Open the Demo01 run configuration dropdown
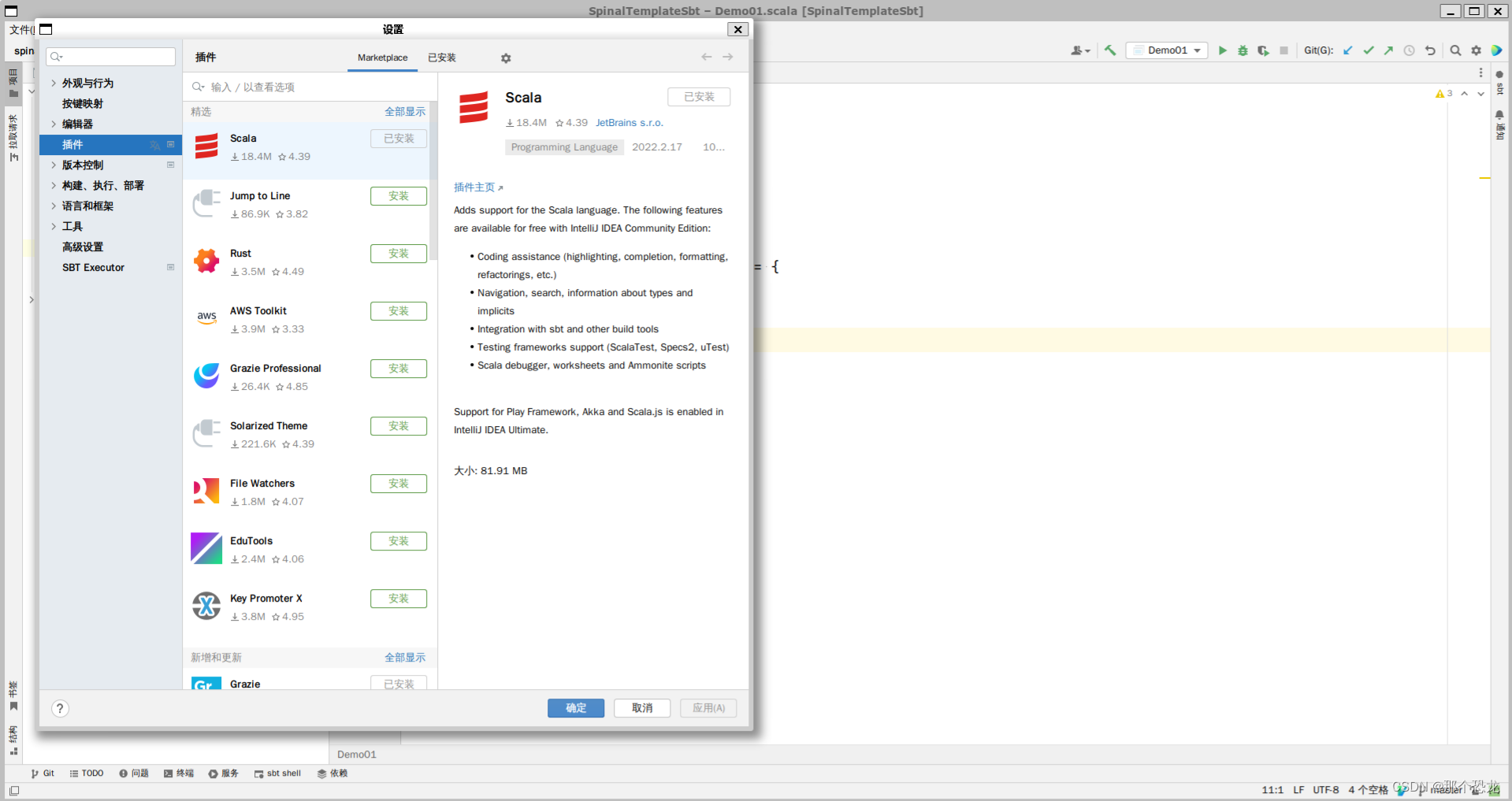1512x801 pixels. (1167, 50)
